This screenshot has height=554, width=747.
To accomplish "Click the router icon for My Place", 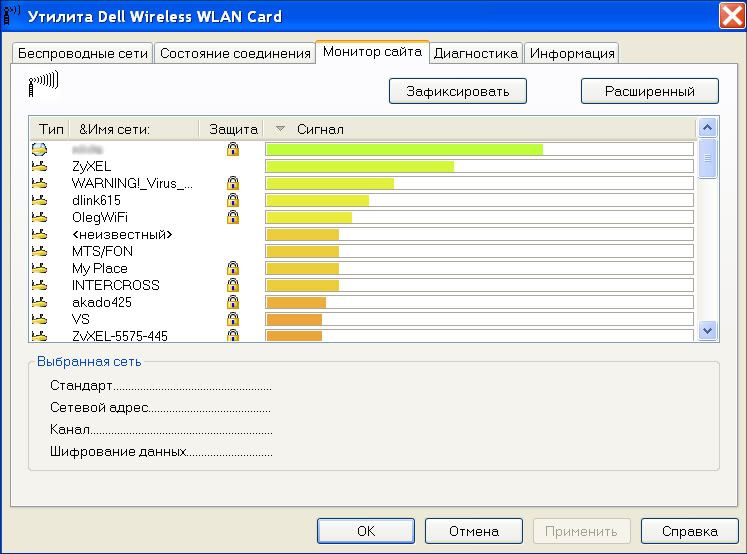I will point(39,268).
